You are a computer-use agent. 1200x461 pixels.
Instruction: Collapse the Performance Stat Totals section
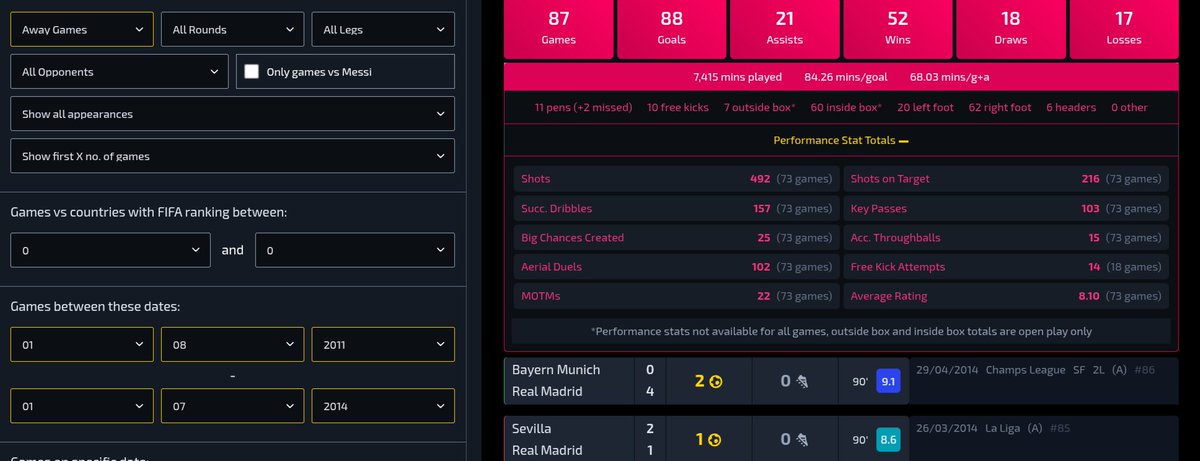coord(841,141)
